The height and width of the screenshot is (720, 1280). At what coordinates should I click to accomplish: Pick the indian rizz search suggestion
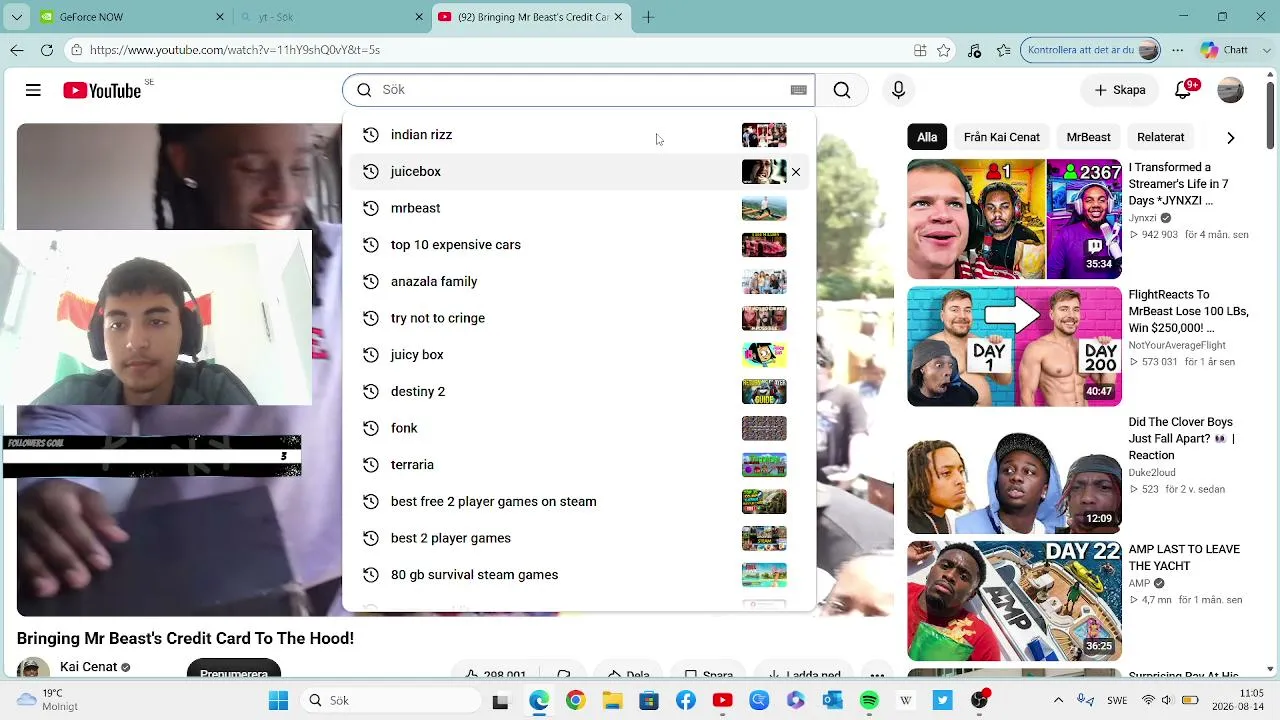(x=579, y=135)
